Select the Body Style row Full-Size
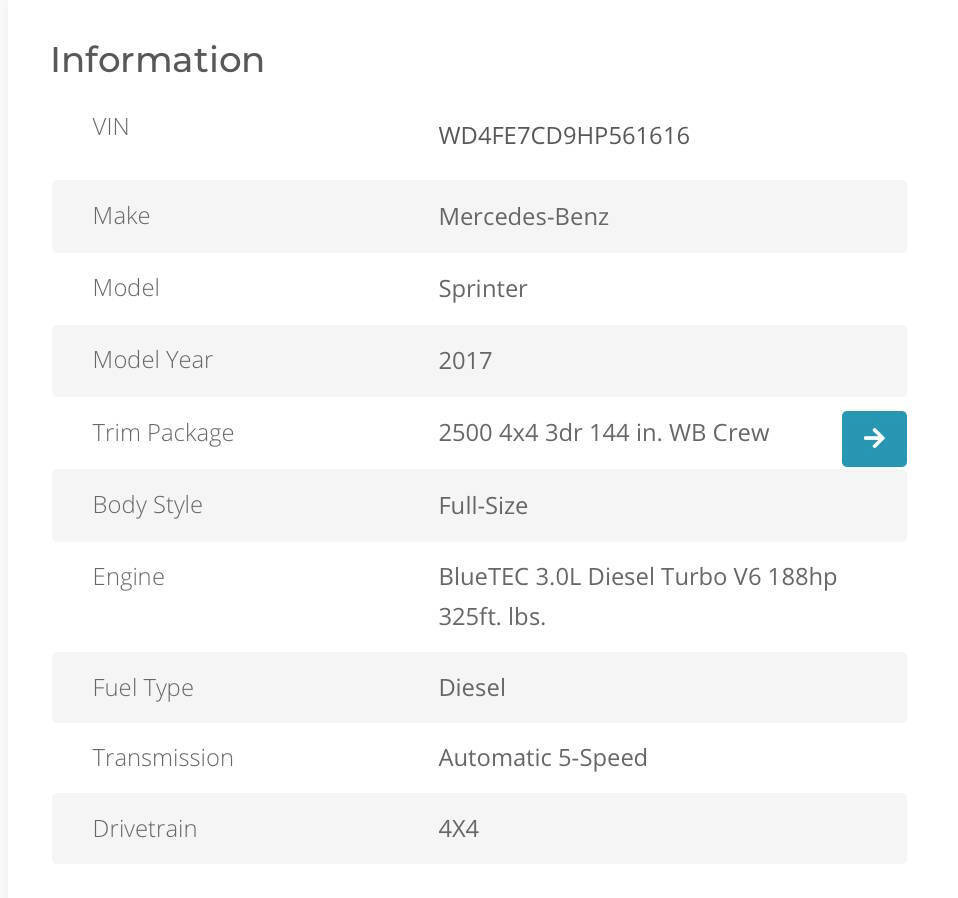The width and height of the screenshot is (958, 898). coord(483,505)
